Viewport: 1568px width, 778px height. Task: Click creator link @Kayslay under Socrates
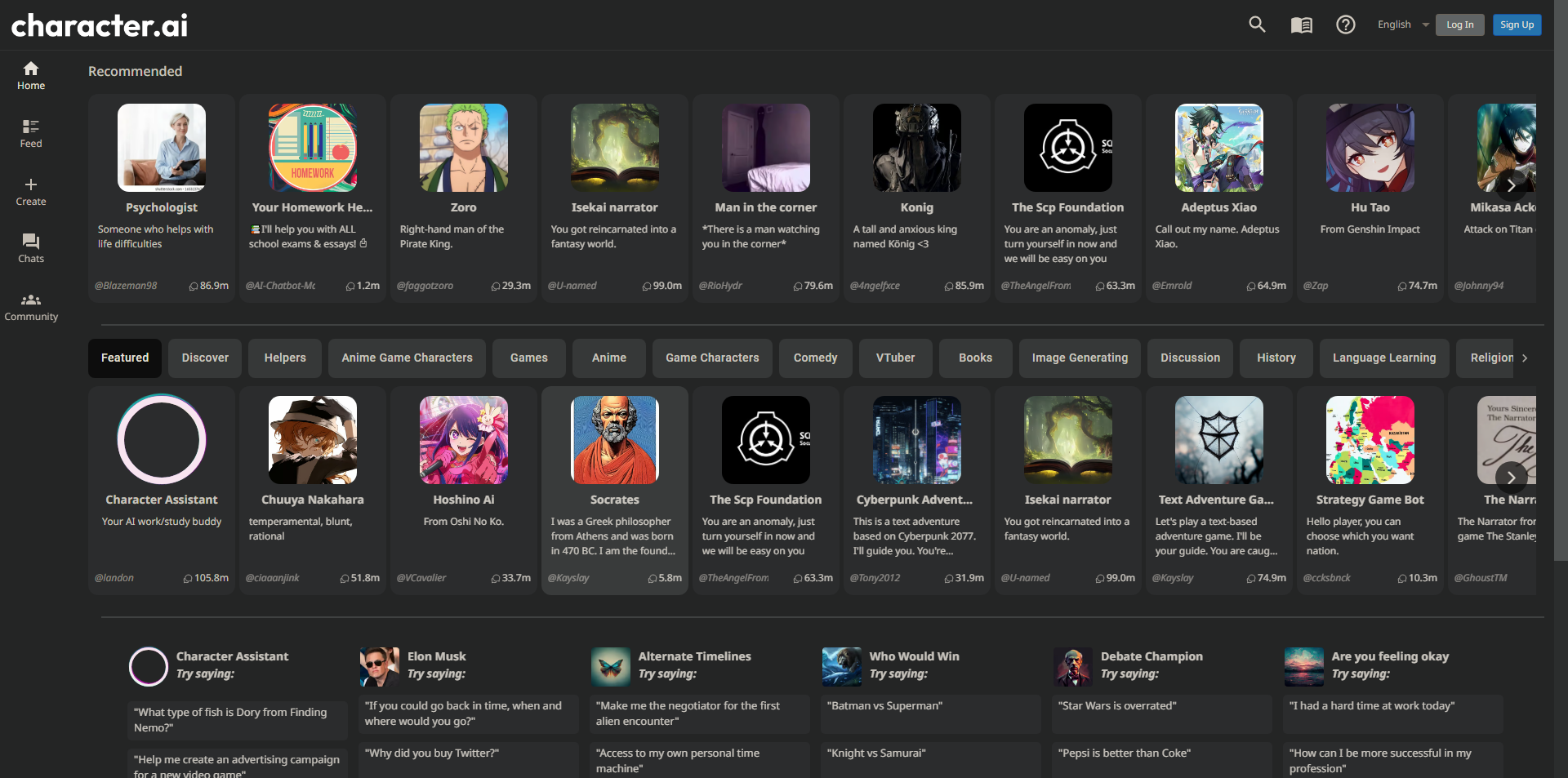point(568,578)
